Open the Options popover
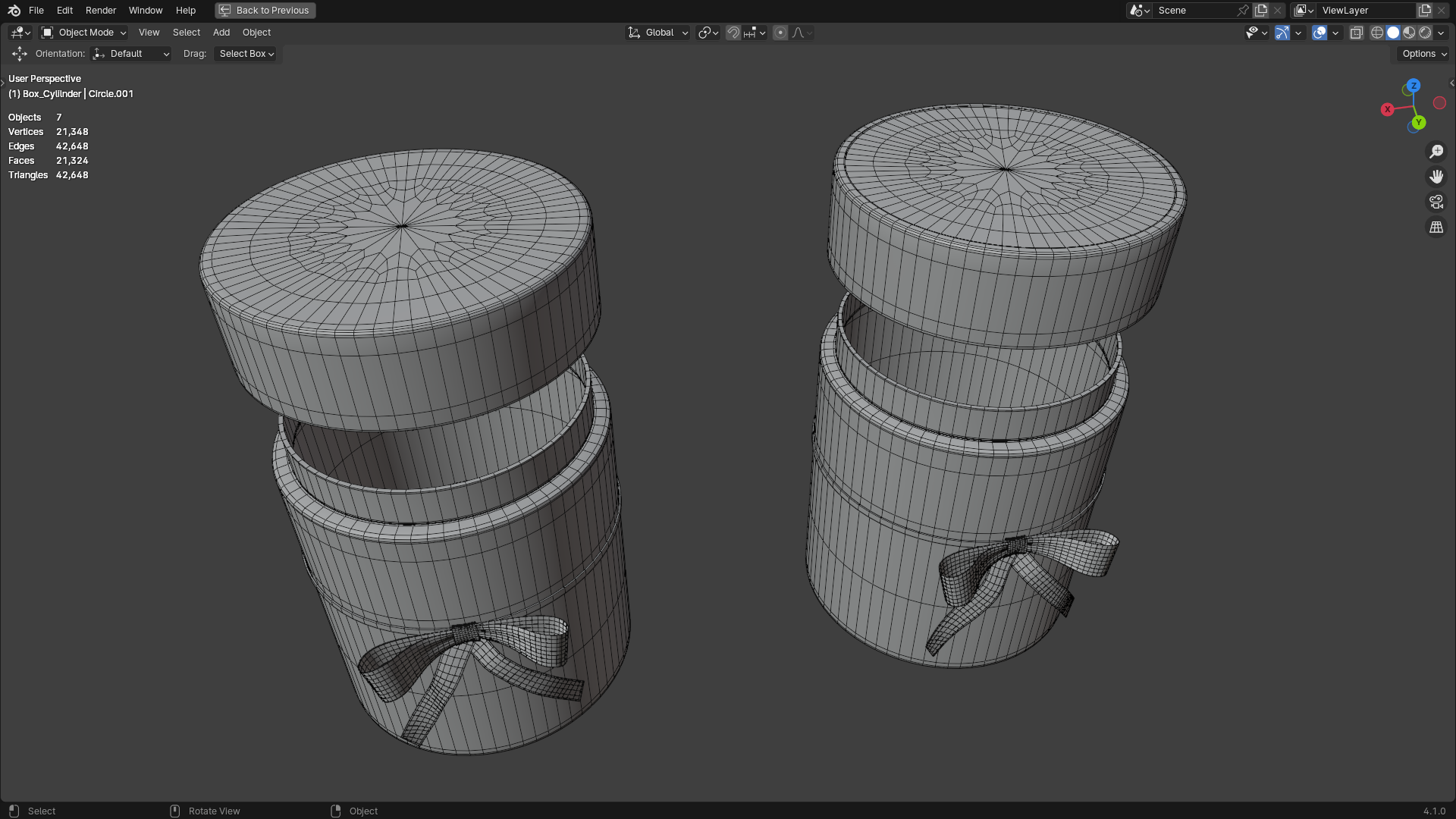 [x=1423, y=54]
